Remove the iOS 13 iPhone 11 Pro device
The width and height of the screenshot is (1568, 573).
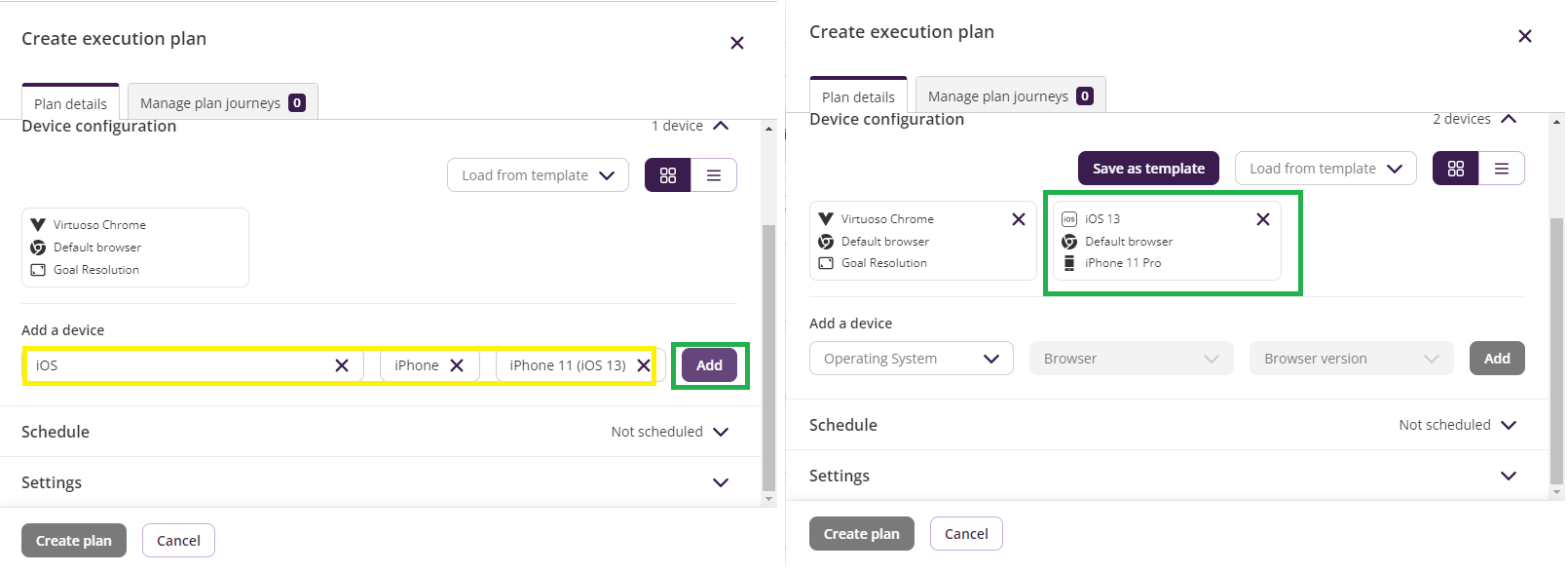pyautogui.click(x=1263, y=219)
